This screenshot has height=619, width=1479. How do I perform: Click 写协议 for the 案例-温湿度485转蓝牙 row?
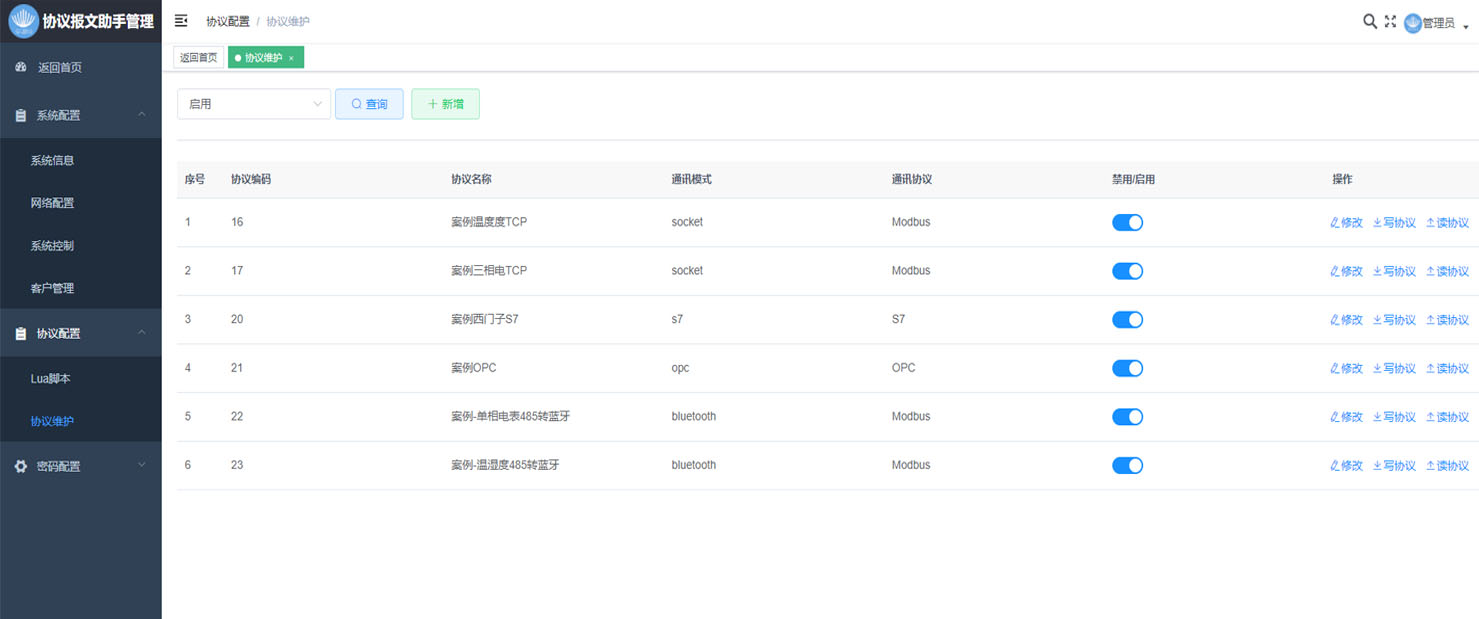click(1394, 466)
